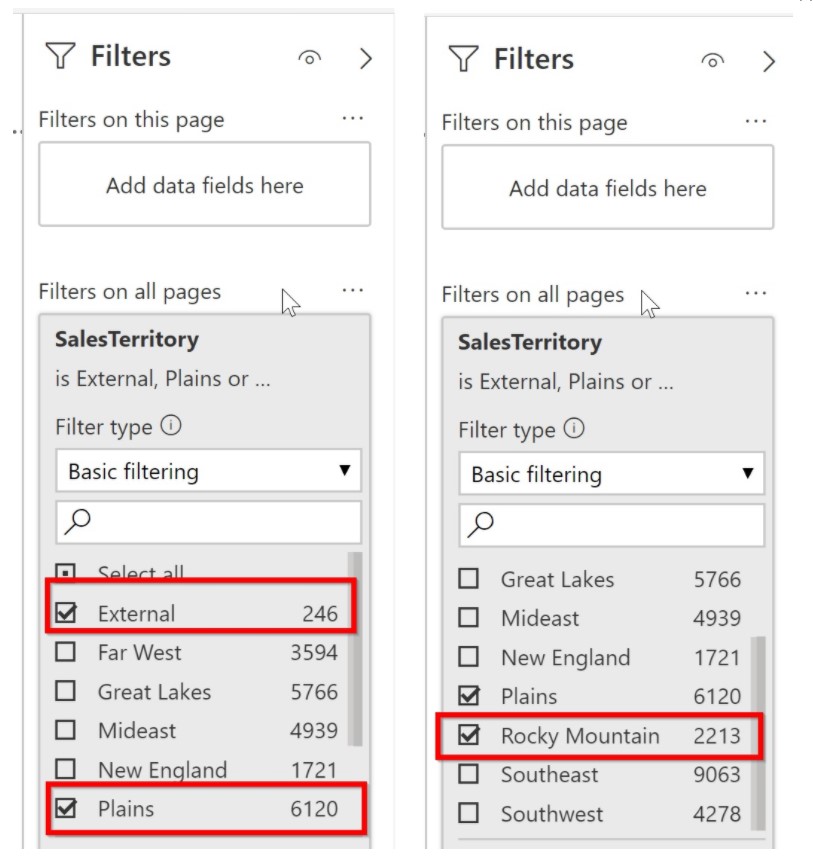
Task: Check the Southeast checkbox
Action: pyautogui.click(x=468, y=774)
